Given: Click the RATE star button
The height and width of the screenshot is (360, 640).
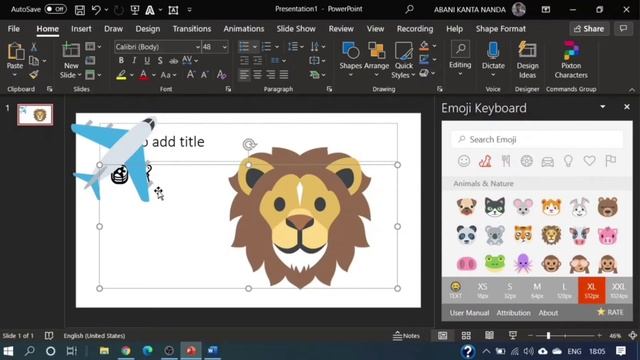Looking at the screenshot, I should point(610,312).
